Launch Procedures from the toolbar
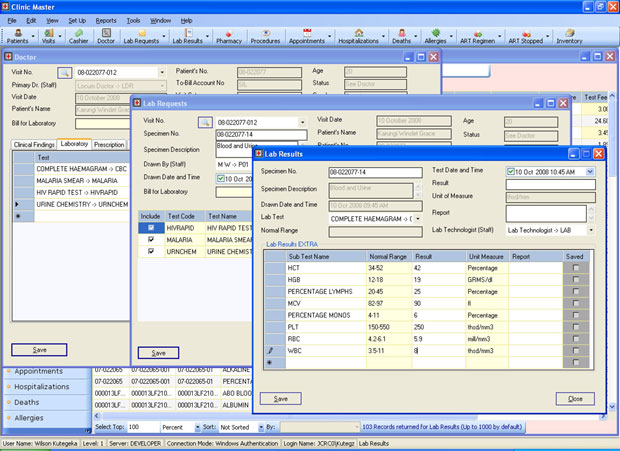 point(265,37)
